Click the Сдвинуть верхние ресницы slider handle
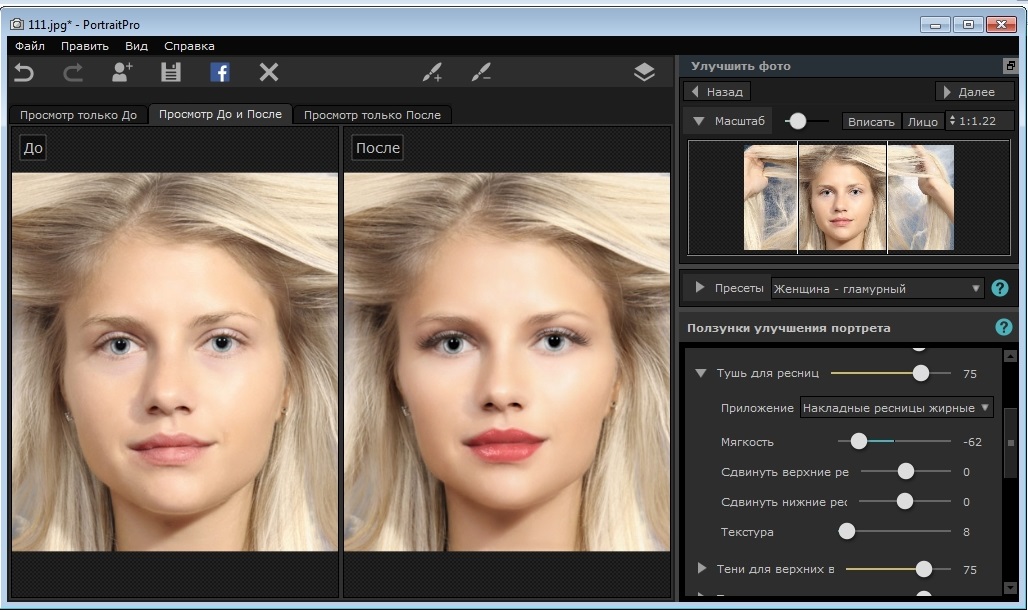Image resolution: width=1028 pixels, height=610 pixels. click(905, 471)
